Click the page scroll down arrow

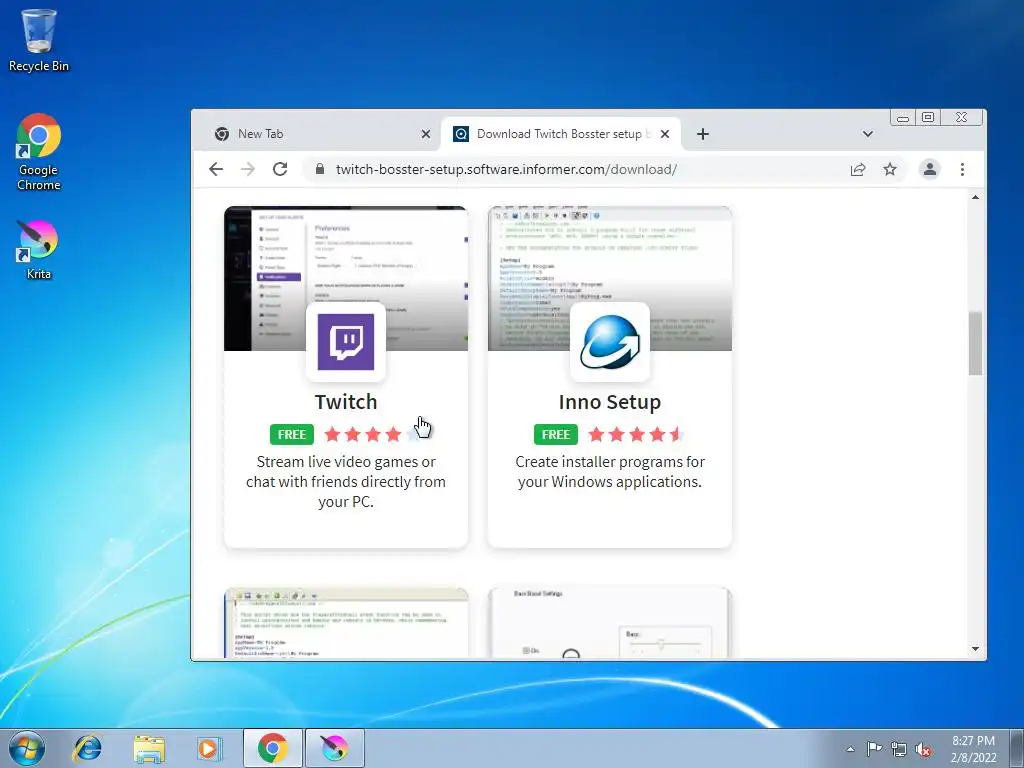[975, 648]
